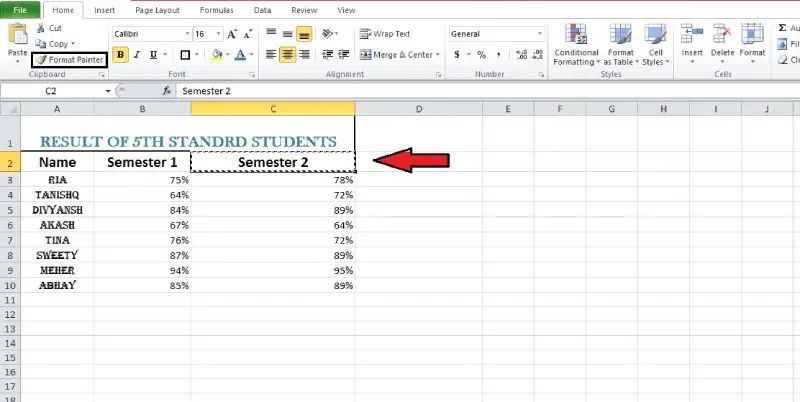Enable Wrap Text for the cell
Image resolution: width=800 pixels, height=402 pixels.
pos(385,34)
